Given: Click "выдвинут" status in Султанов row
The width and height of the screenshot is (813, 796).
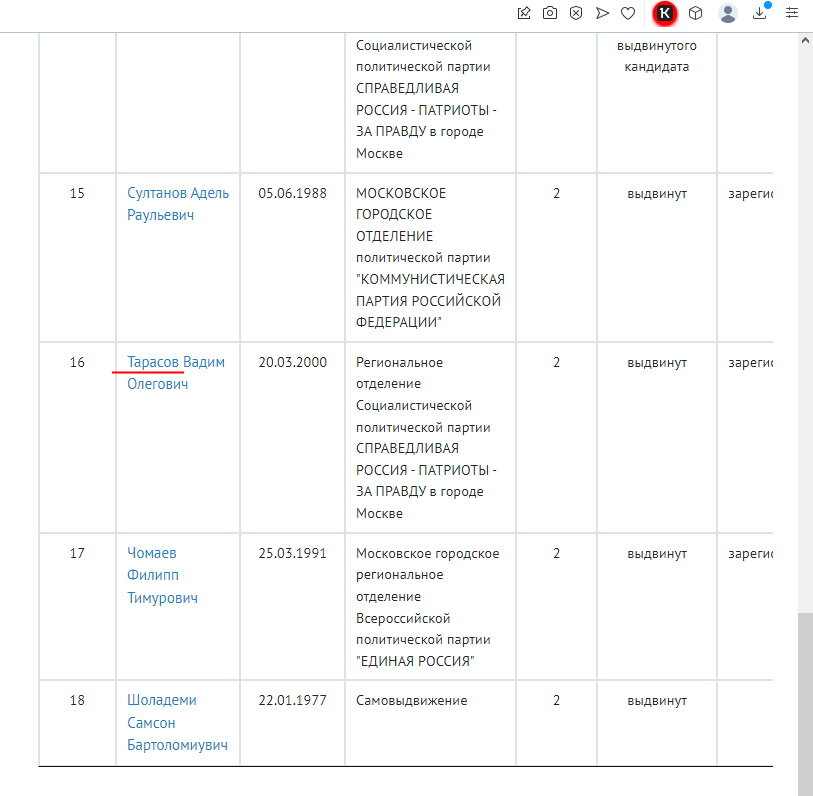Looking at the screenshot, I should (x=657, y=194).
